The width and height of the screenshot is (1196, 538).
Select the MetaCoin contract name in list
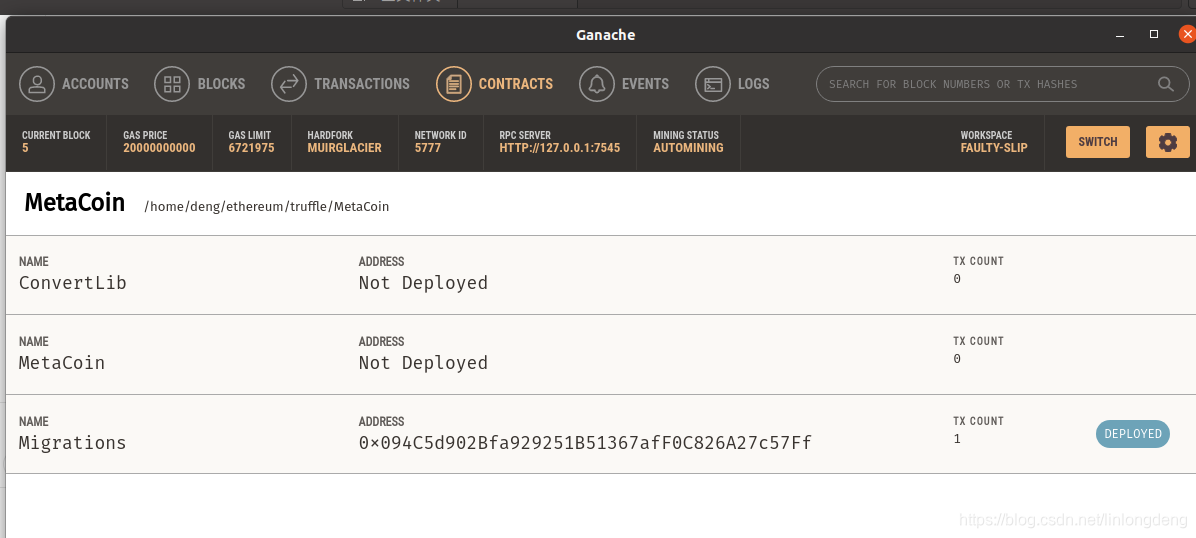tap(62, 362)
